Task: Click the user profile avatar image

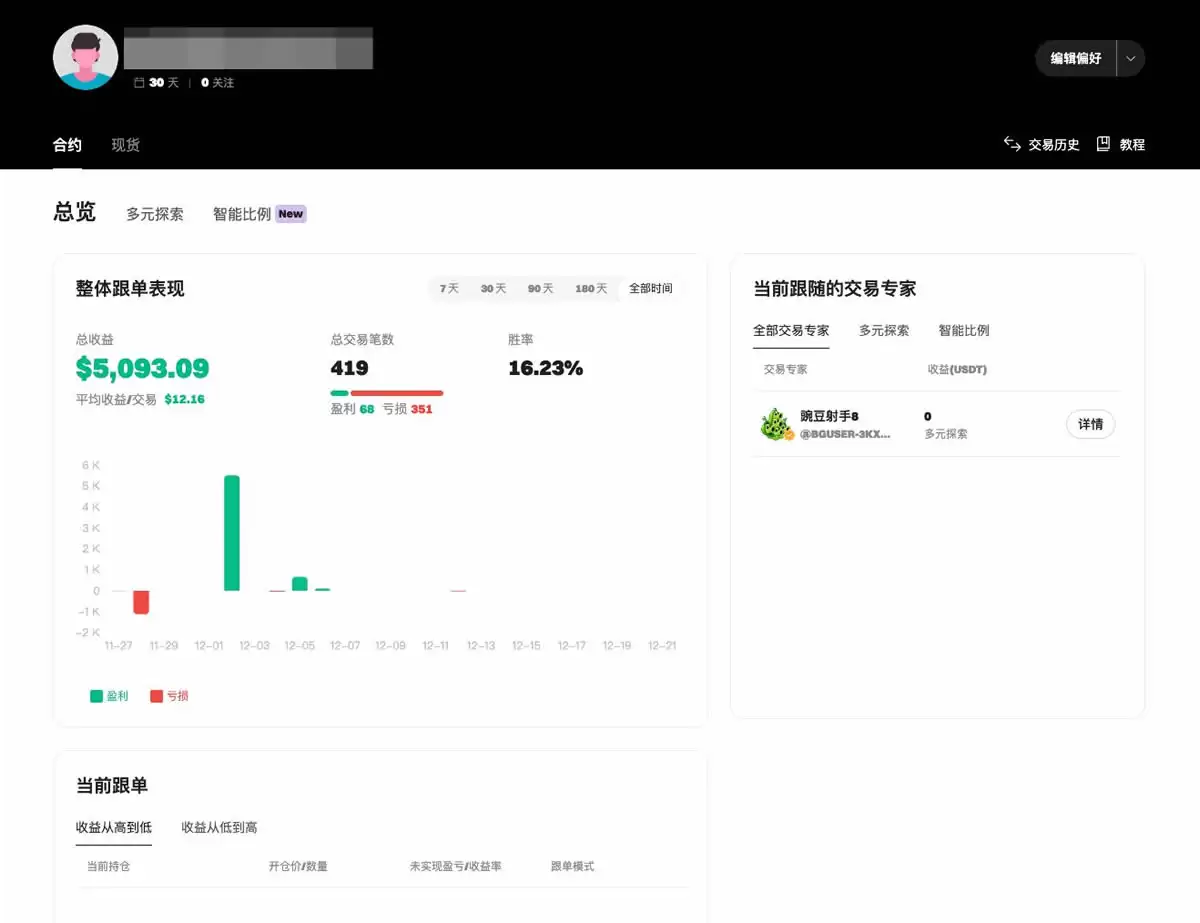Action: click(85, 57)
